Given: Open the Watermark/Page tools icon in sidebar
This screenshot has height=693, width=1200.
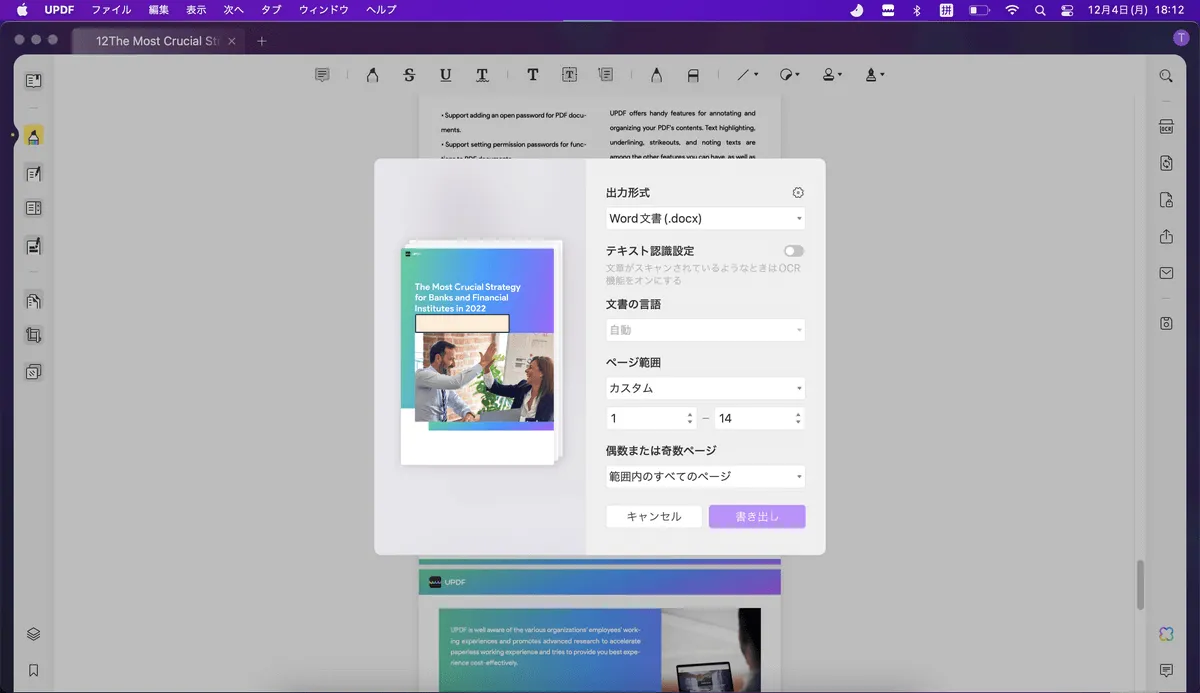Looking at the screenshot, I should click(x=33, y=372).
